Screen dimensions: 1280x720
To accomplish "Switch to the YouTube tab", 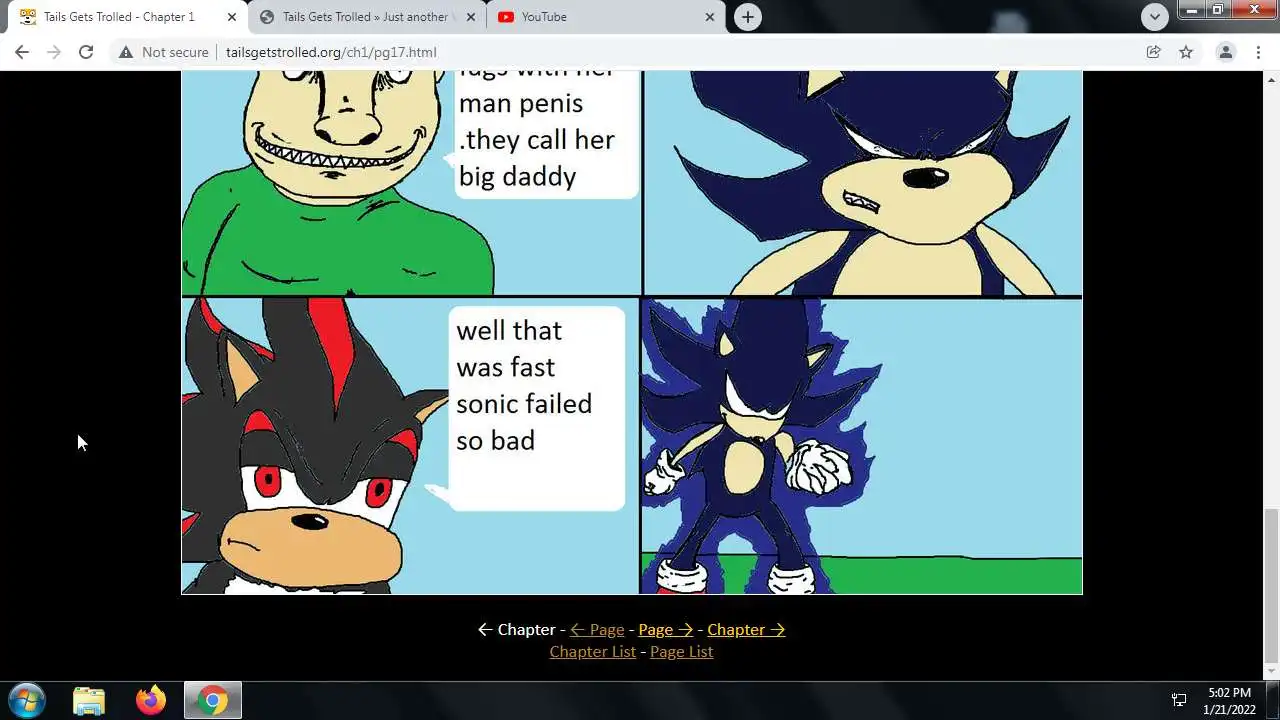I will tap(605, 17).
